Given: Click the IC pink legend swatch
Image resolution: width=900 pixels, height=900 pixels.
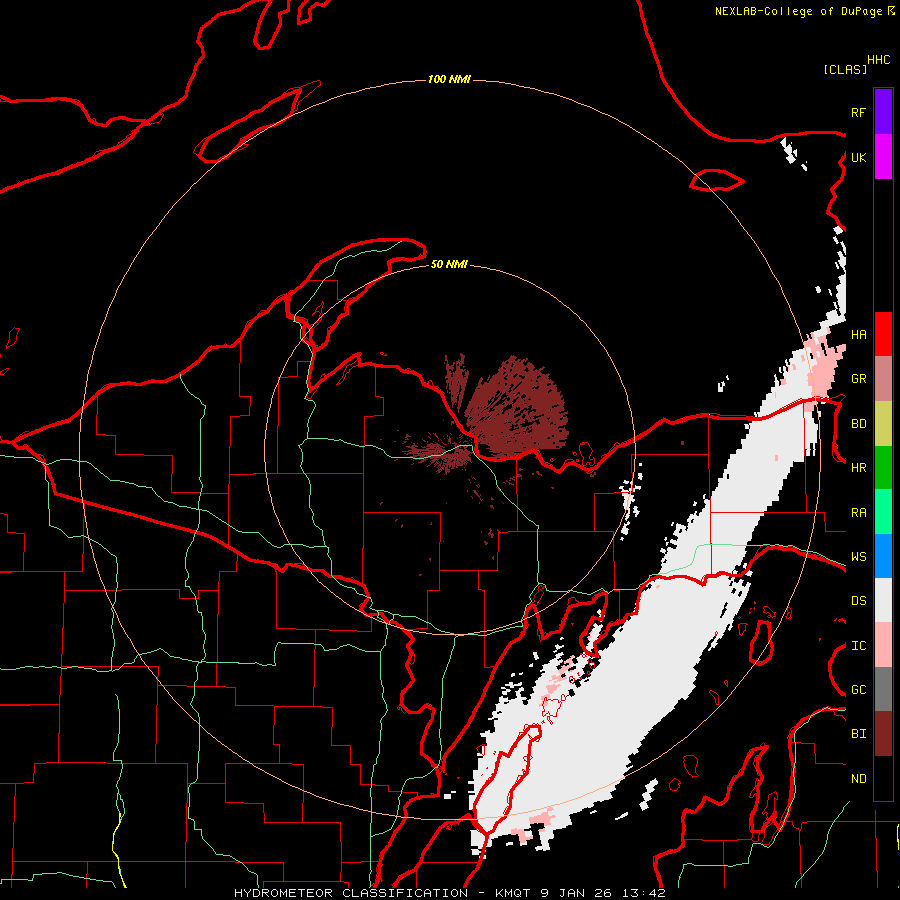Looking at the screenshot, I should click(883, 645).
